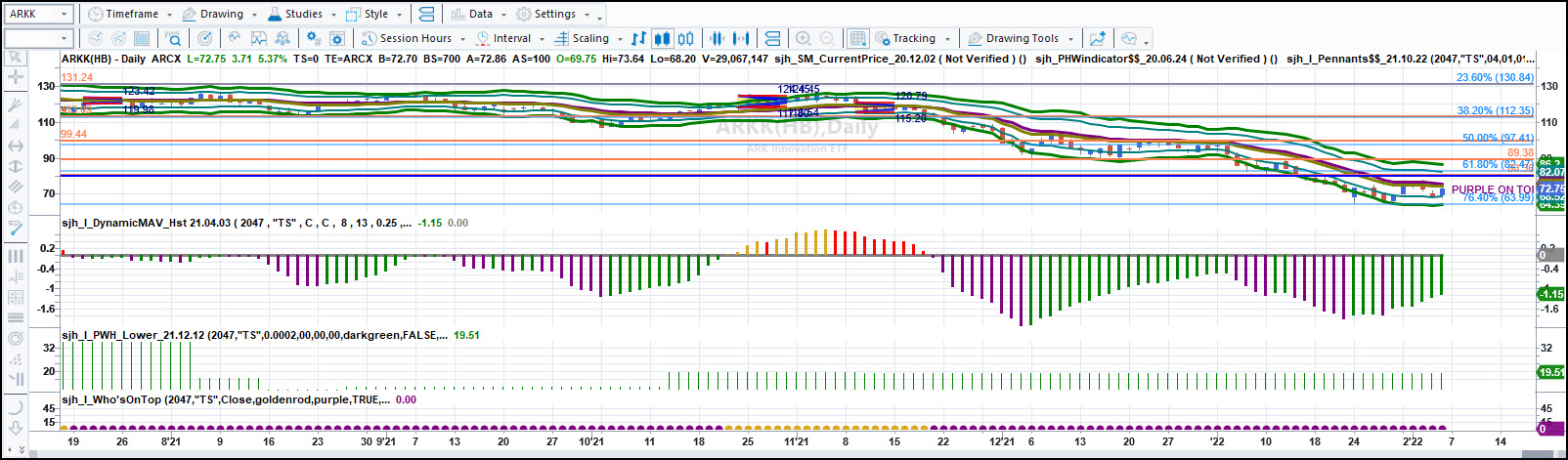
Task: Click the binoculars study scan icon
Action: 283,38
